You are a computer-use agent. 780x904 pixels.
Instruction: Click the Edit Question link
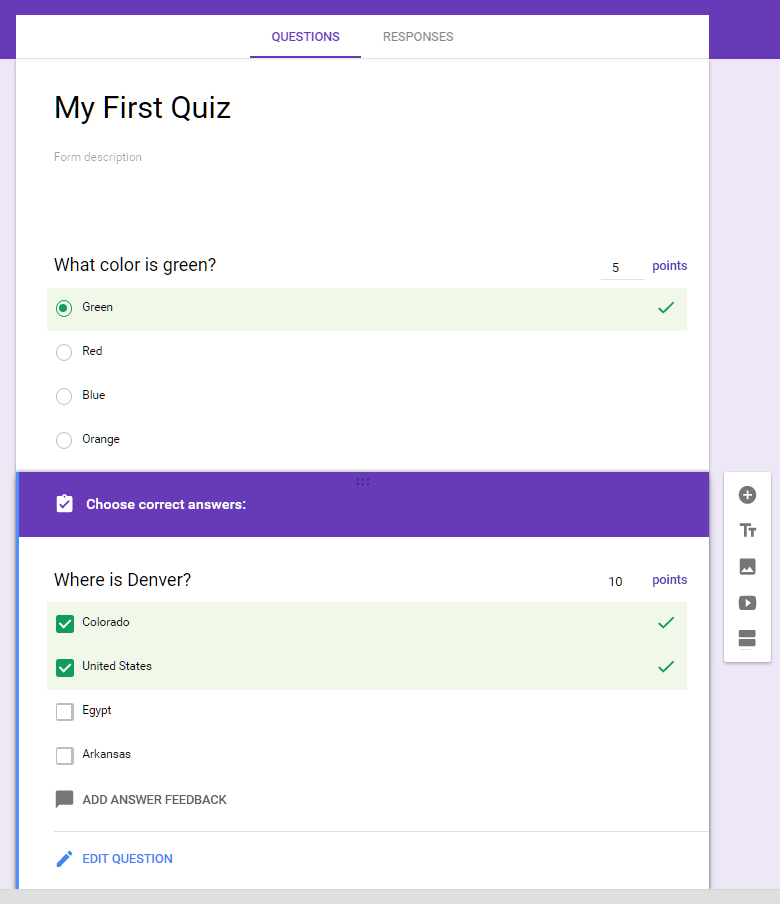point(127,859)
